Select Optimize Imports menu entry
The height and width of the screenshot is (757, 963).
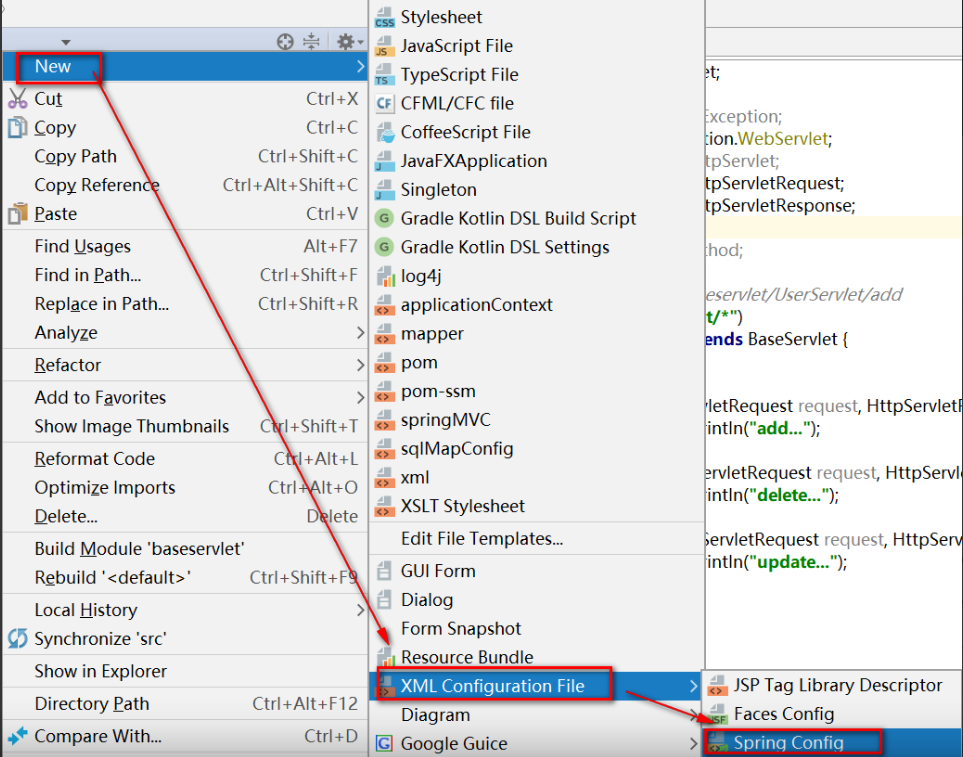click(185, 487)
